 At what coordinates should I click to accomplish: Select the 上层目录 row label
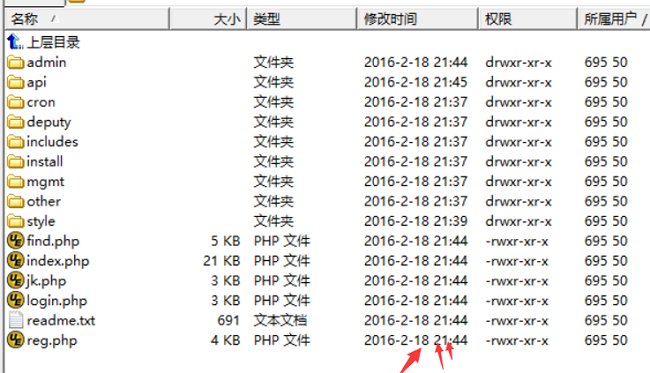tap(53, 42)
